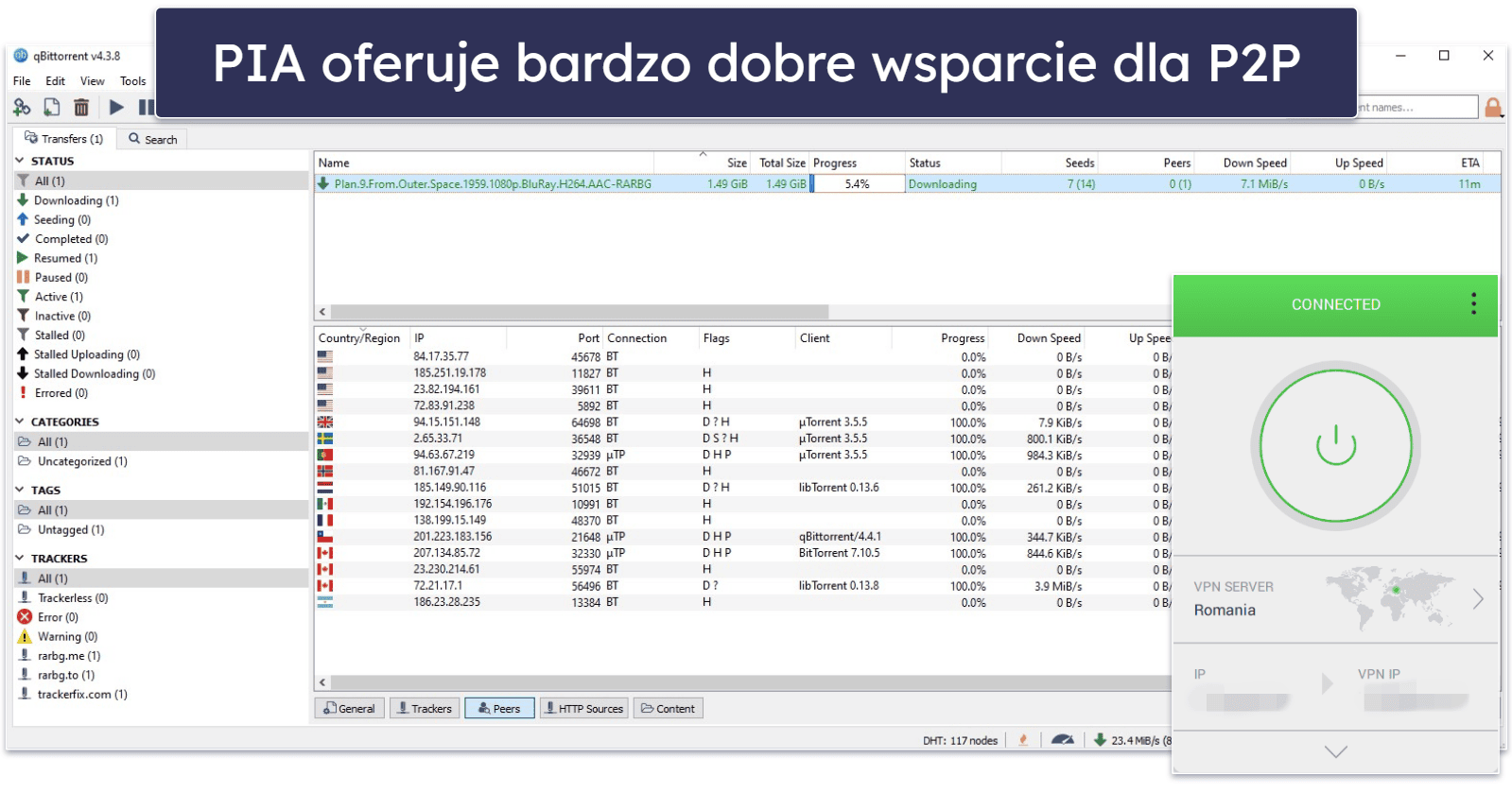Image resolution: width=1512 pixels, height=793 pixels.
Task: Select the Resumed (1) status filter
Action: [161, 258]
